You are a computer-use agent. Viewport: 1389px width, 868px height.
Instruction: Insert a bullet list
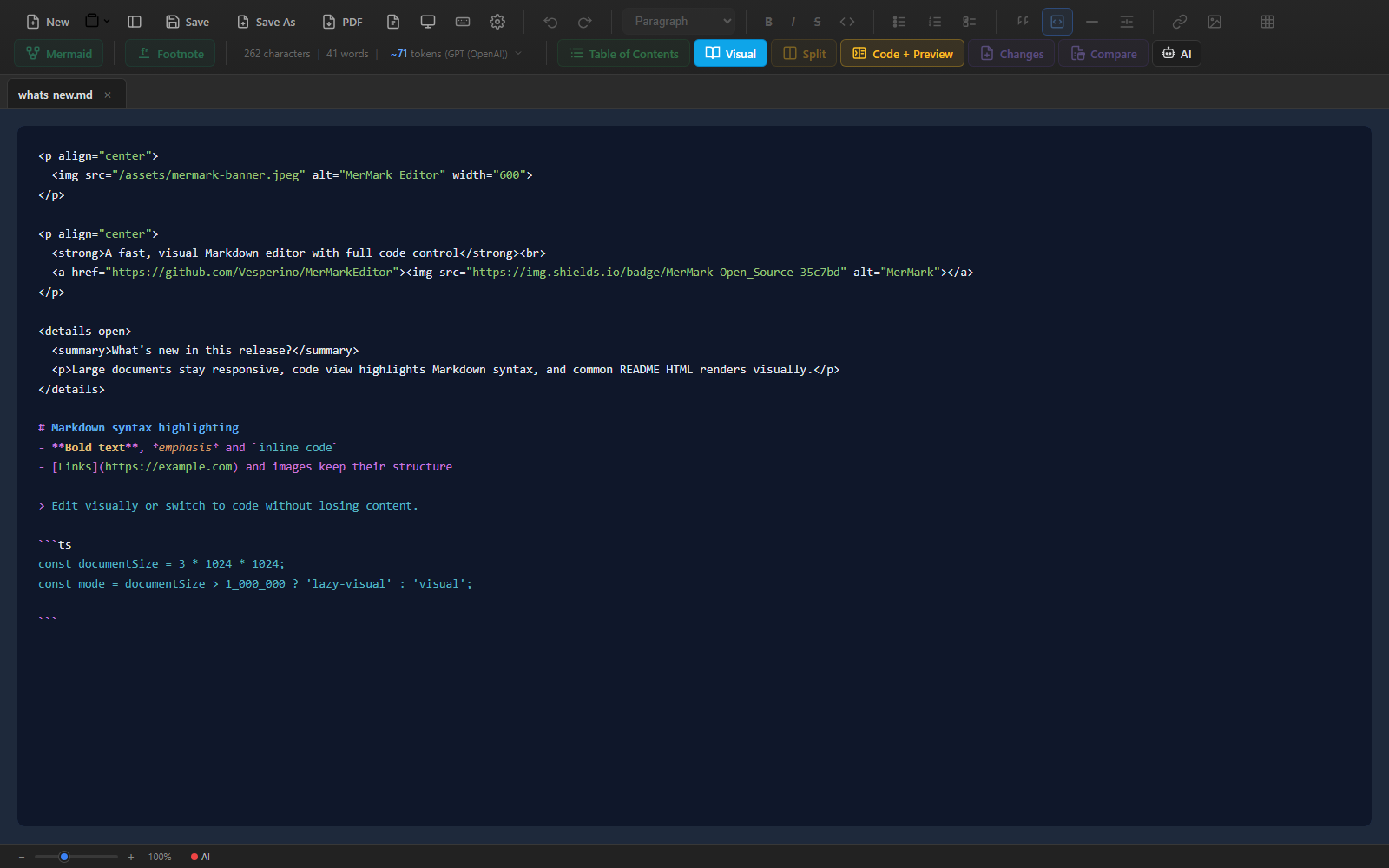coord(899,22)
